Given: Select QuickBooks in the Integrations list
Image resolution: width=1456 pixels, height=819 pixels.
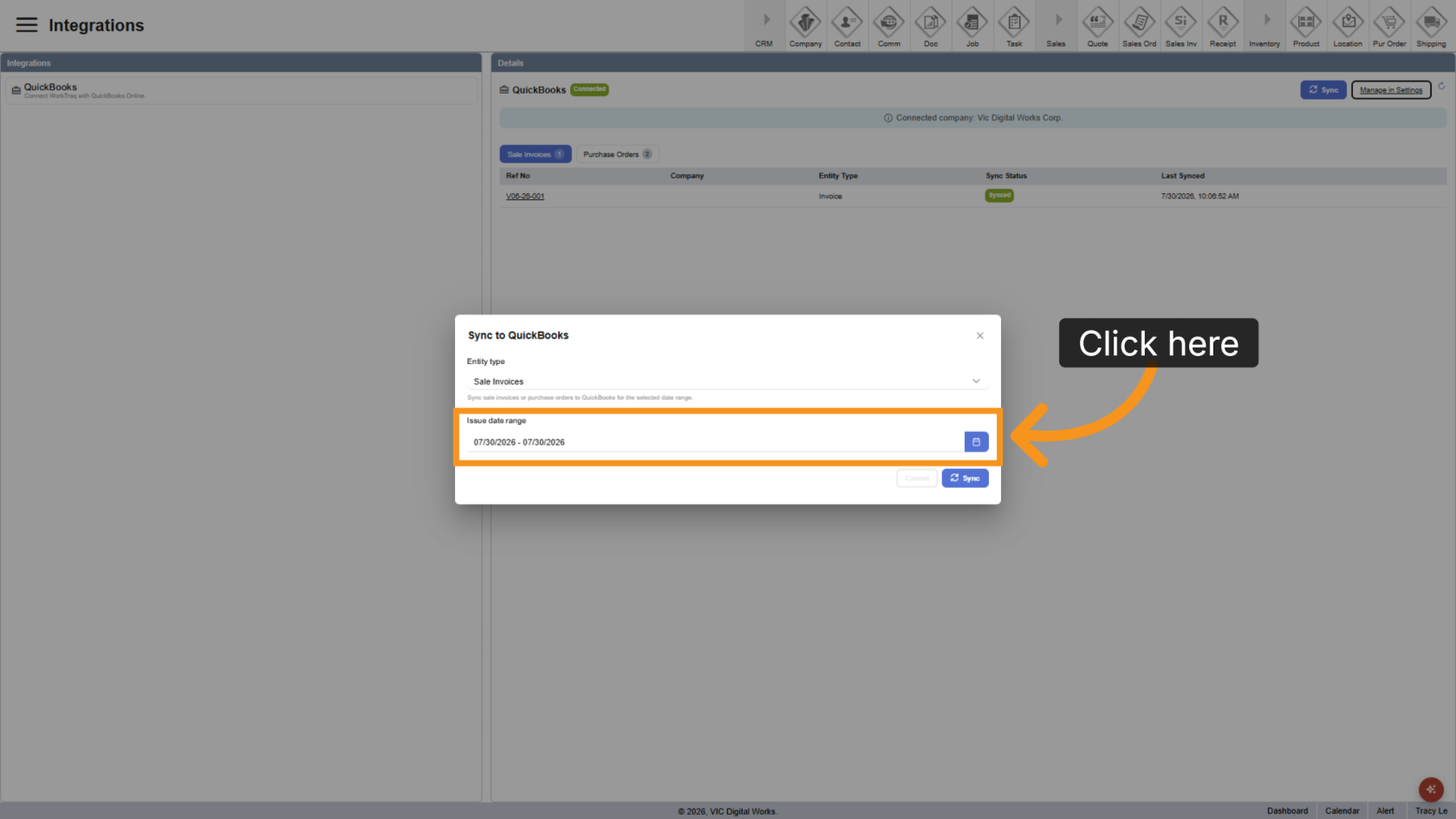Looking at the screenshot, I should coord(241,91).
